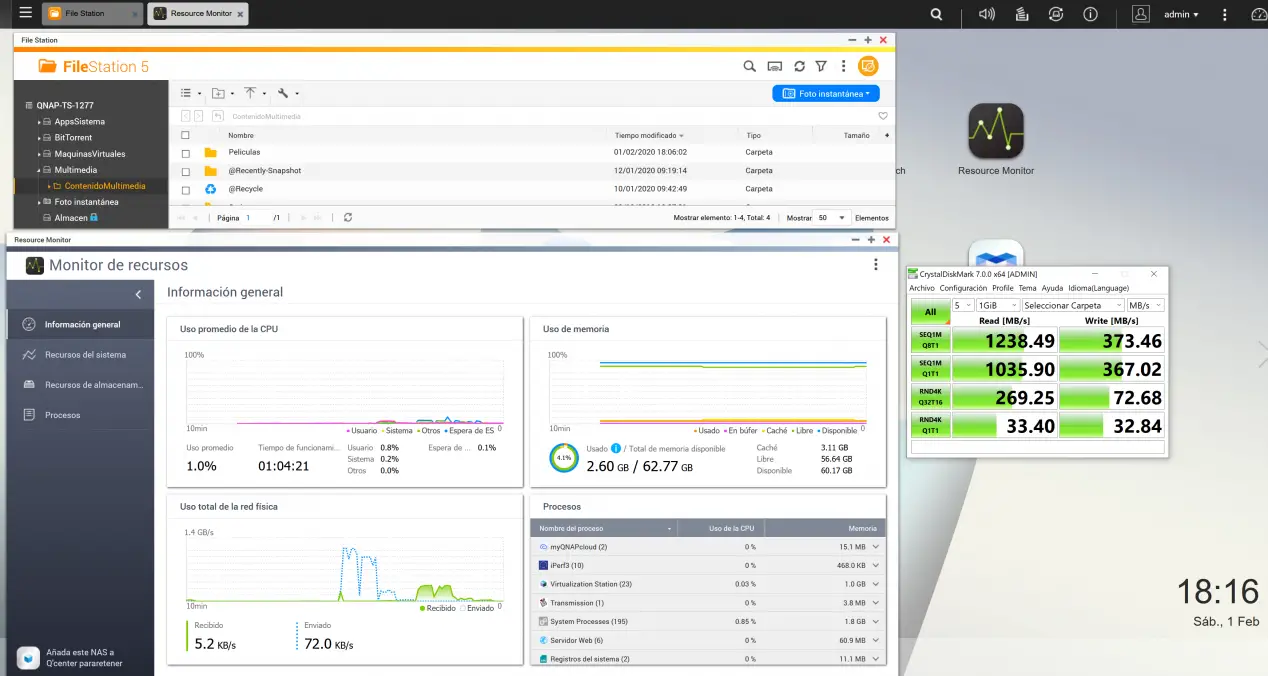This screenshot has width=1268, height=676.
Task: Check the @Recycle row checkbox
Action: tap(185, 189)
